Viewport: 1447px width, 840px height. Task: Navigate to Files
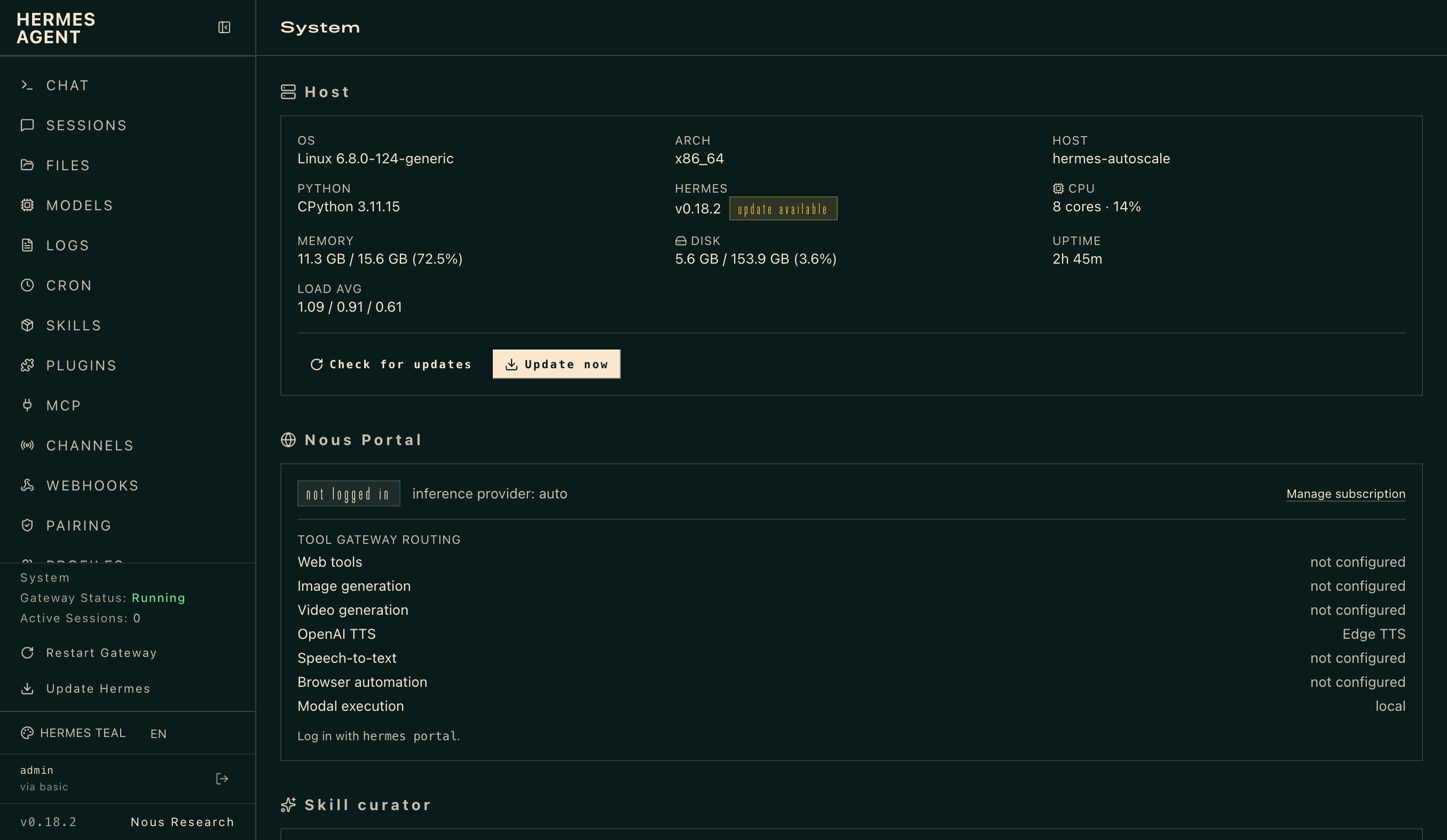[128, 165]
